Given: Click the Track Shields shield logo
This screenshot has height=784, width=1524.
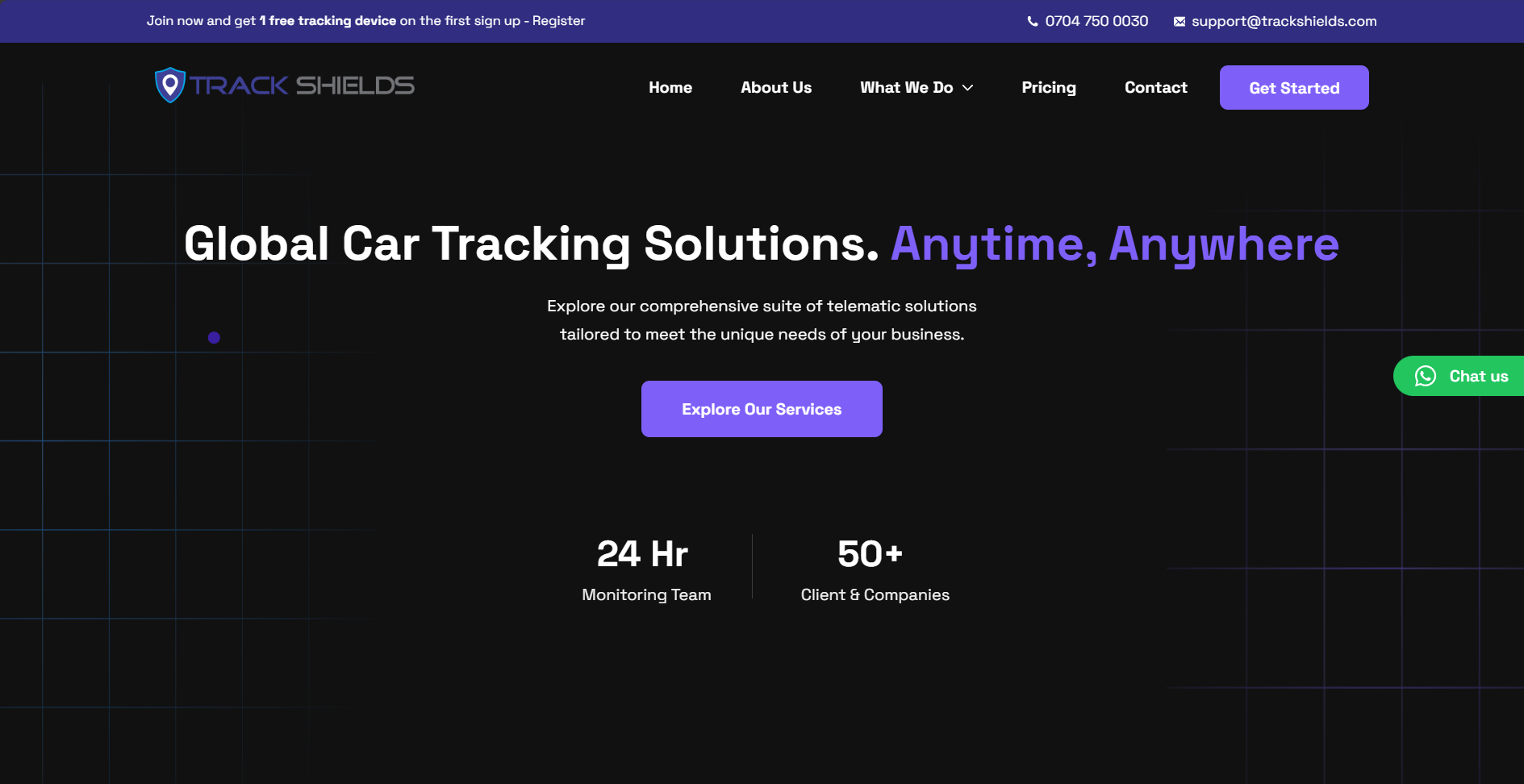Looking at the screenshot, I should [169, 84].
